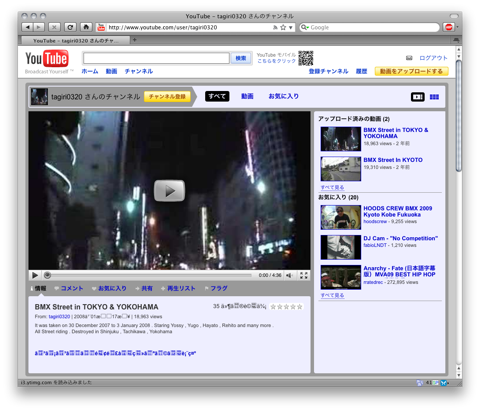The height and width of the screenshot is (411, 480).
Task: Toggle fullscreen video icon
Action: pyautogui.click(x=304, y=275)
